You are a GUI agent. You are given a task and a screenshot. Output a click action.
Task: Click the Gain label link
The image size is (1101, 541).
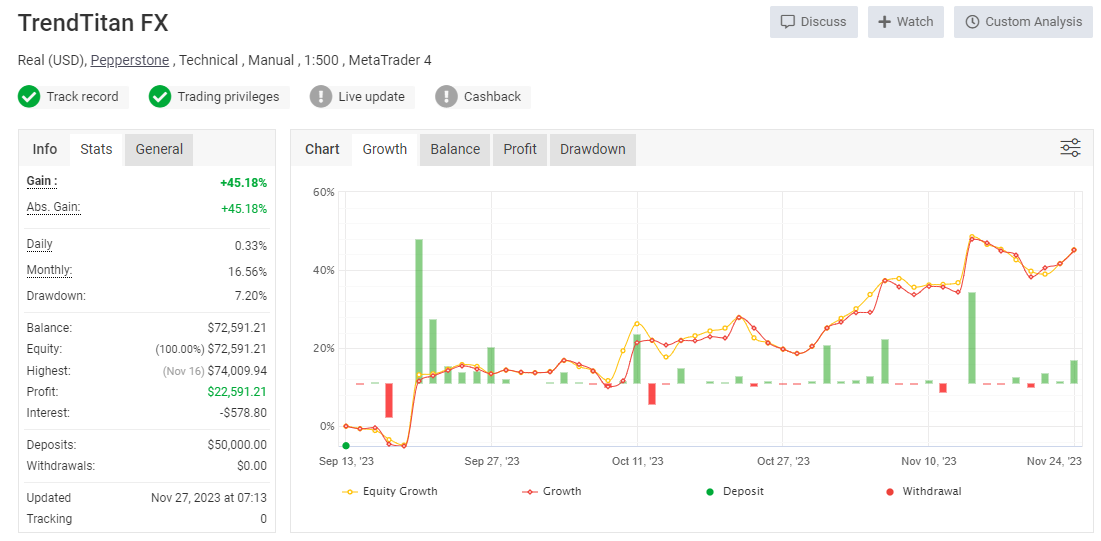click(x=42, y=181)
